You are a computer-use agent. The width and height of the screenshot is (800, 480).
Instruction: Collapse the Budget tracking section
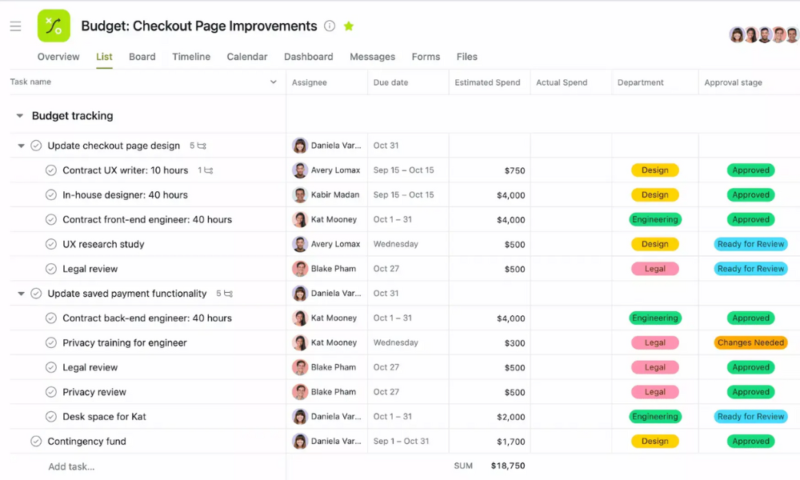(19, 116)
